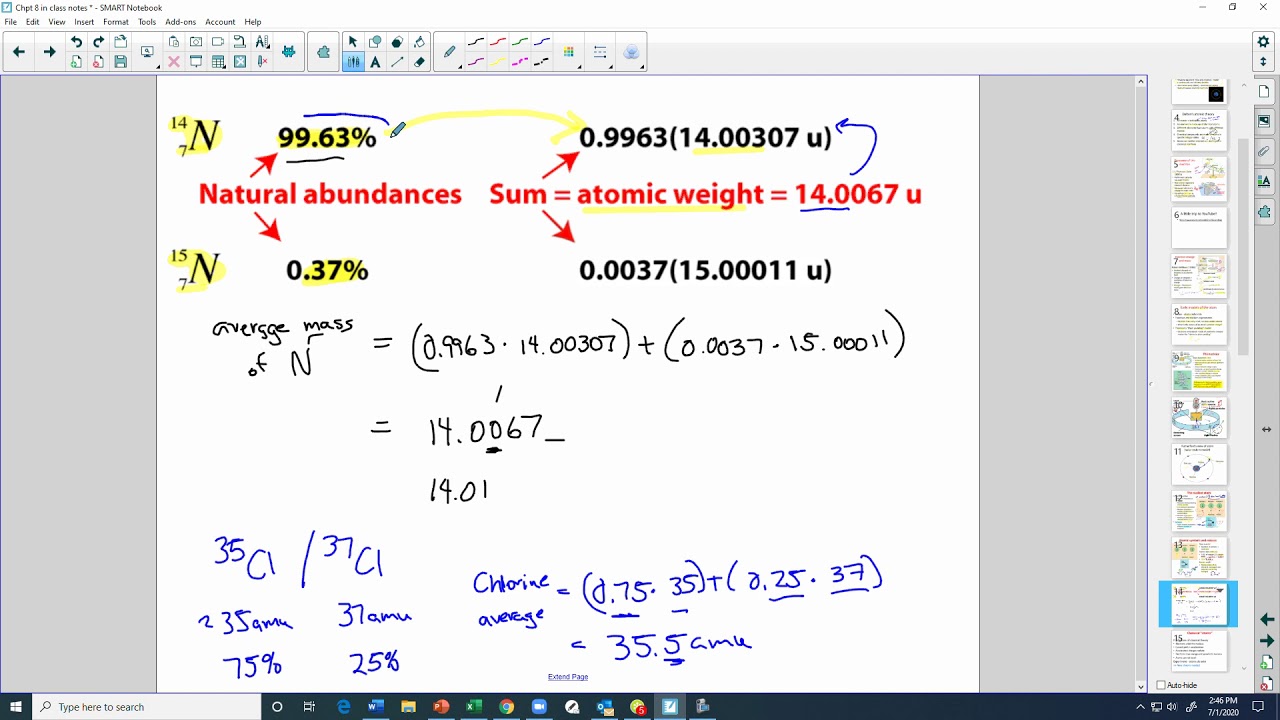
Task: Move the toolbar using the vertical arrows icon
Action: pyautogui.click(x=1263, y=62)
